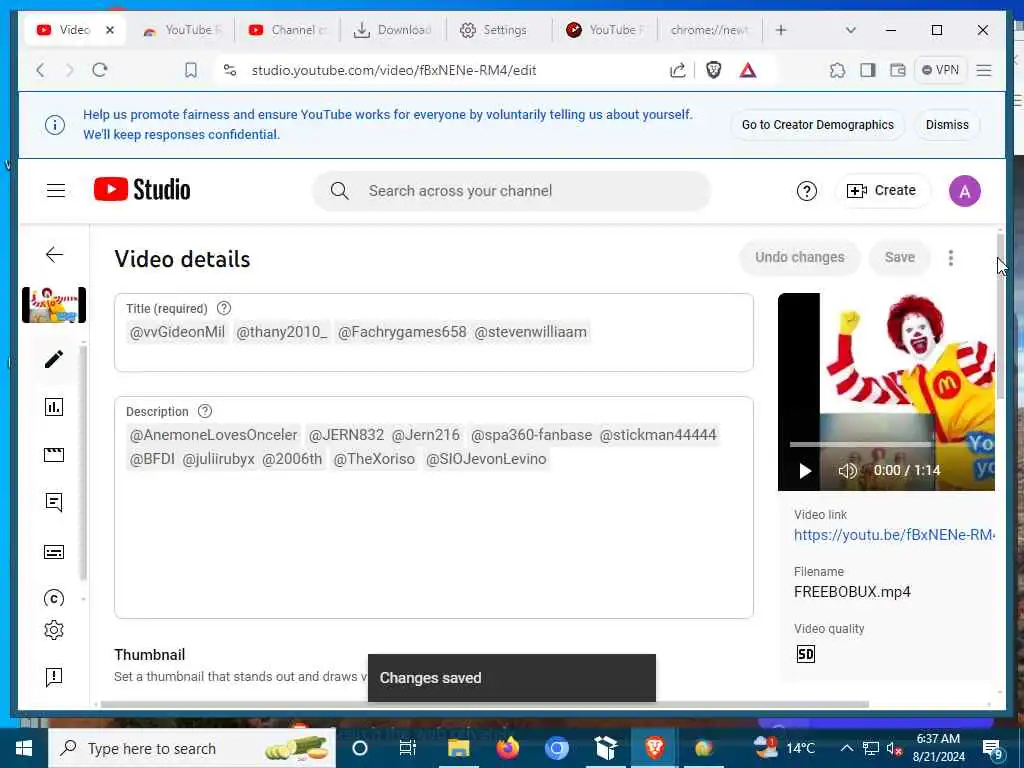Open the browser Extensions puzzle icon
Image resolution: width=1024 pixels, height=768 pixels.
837,70
